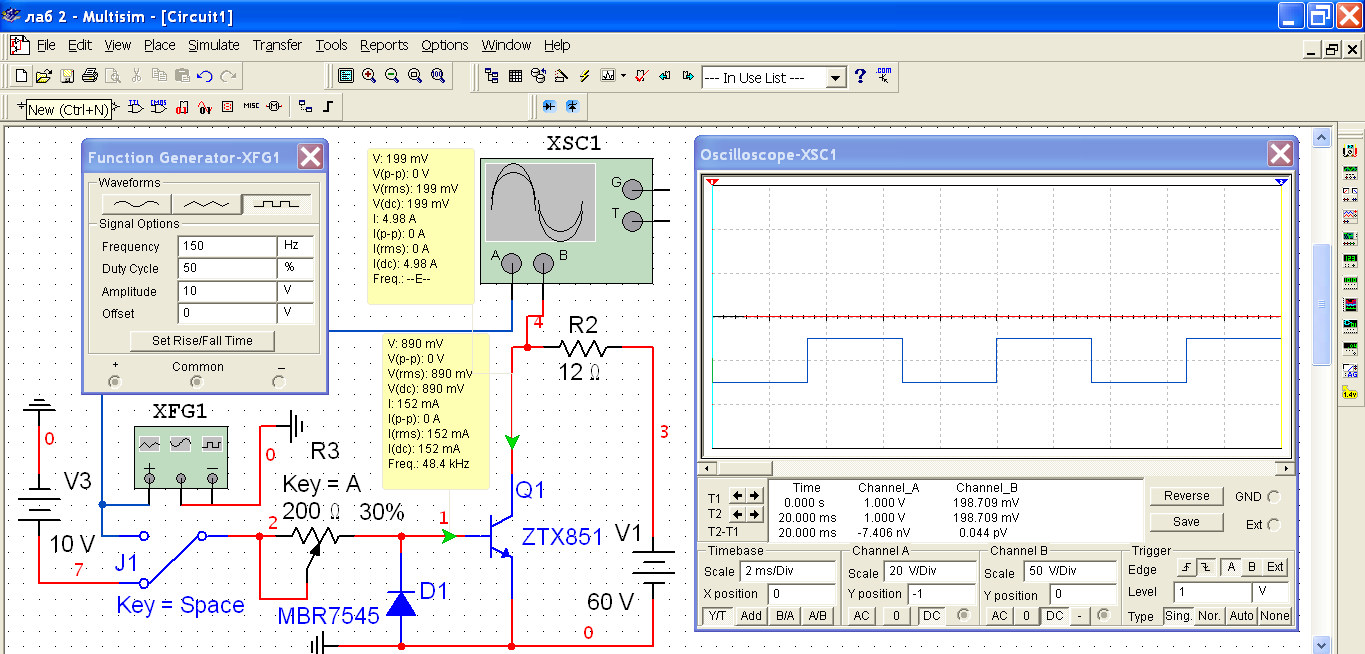Open the Frequency unit Hz dropdown
1365x654 pixels.
295,246
